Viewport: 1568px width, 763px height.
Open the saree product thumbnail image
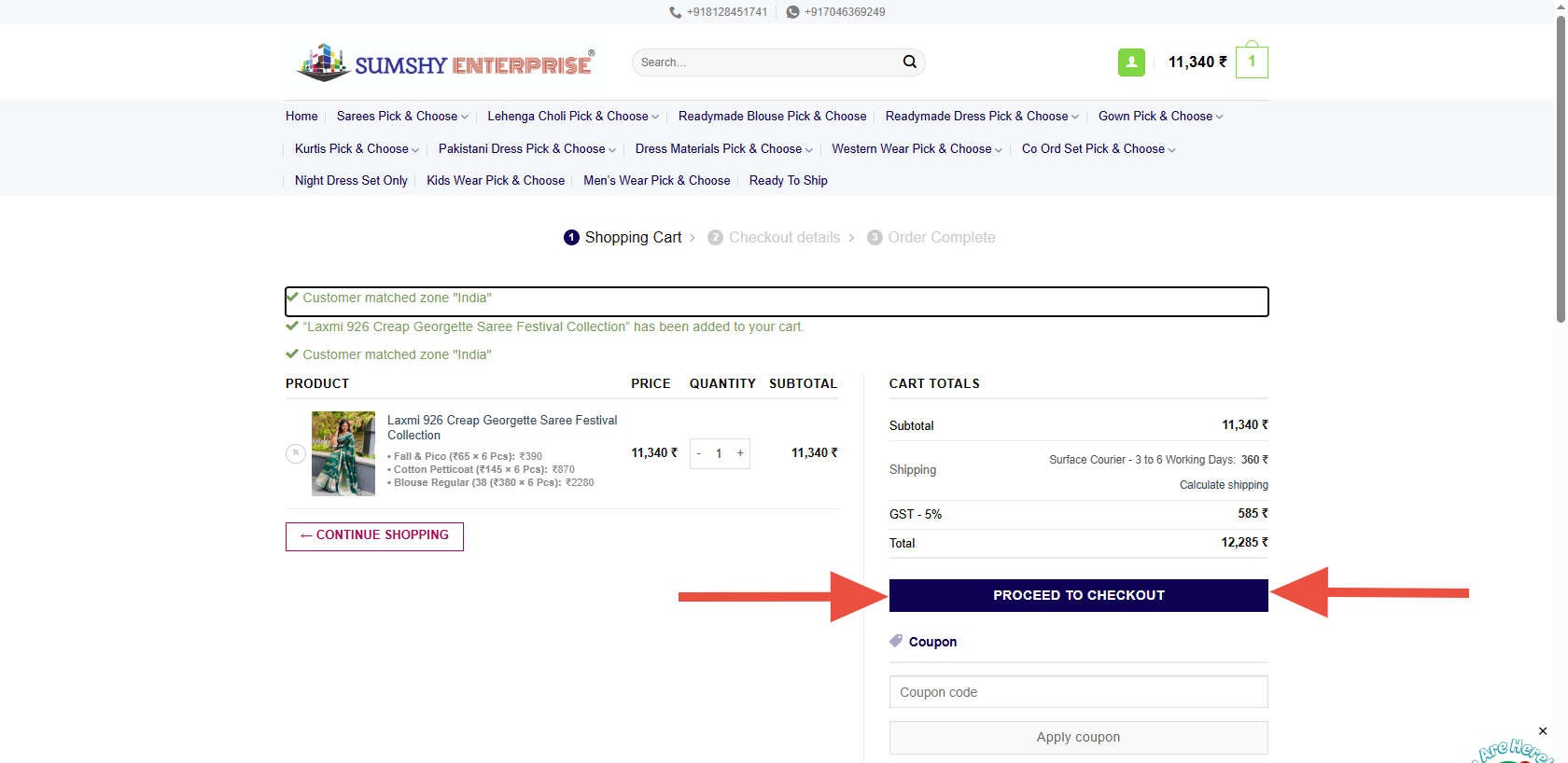343,453
